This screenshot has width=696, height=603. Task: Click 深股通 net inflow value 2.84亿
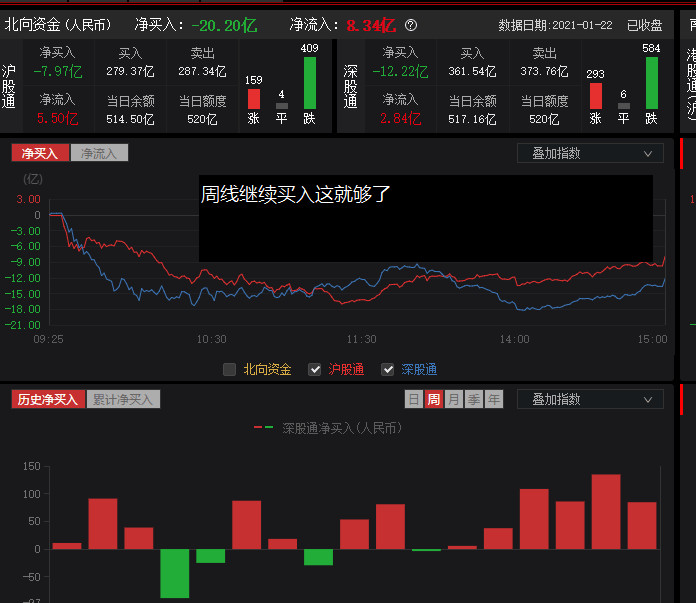click(x=400, y=119)
